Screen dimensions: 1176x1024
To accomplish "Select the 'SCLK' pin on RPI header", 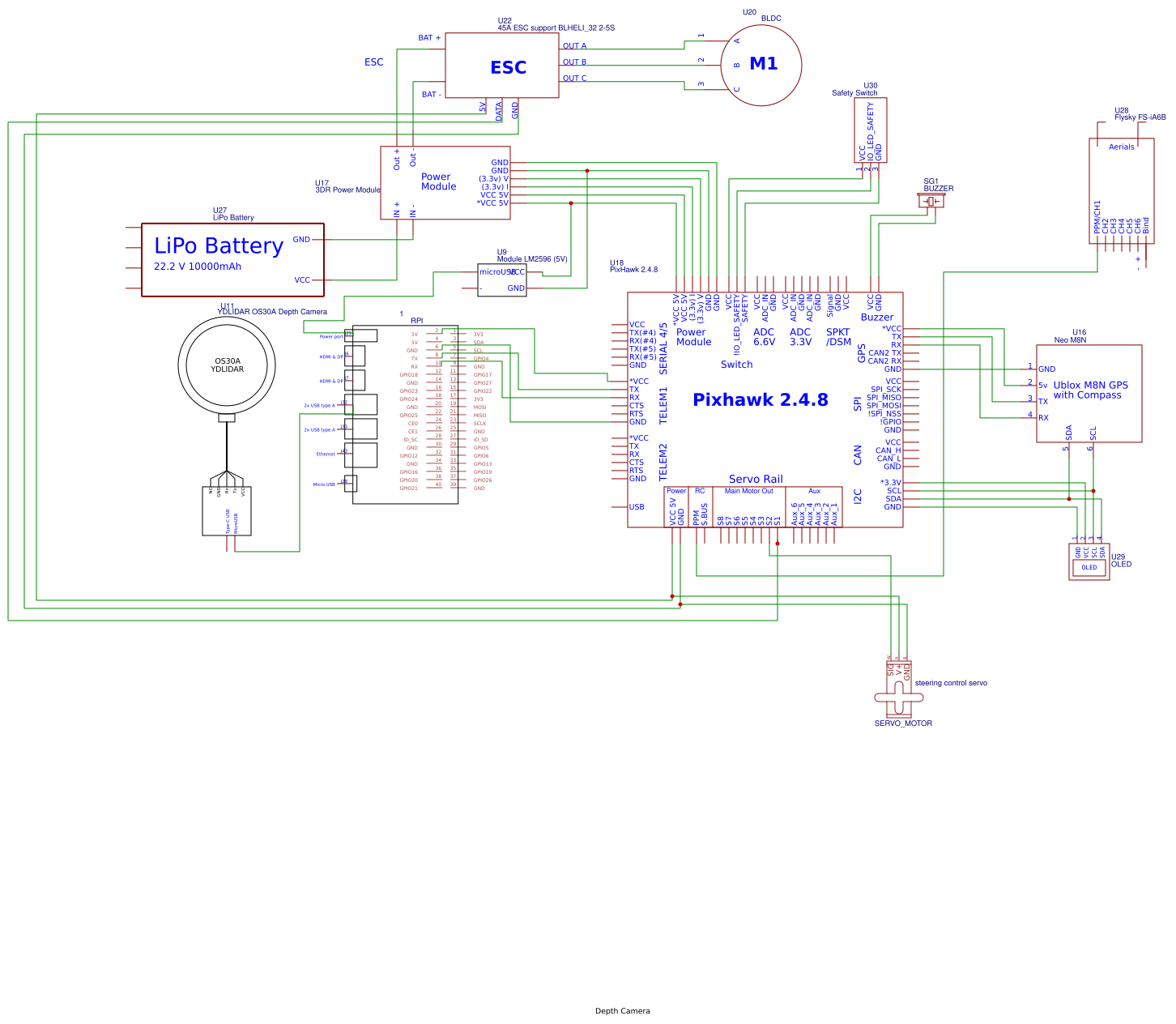I will coord(479,424).
